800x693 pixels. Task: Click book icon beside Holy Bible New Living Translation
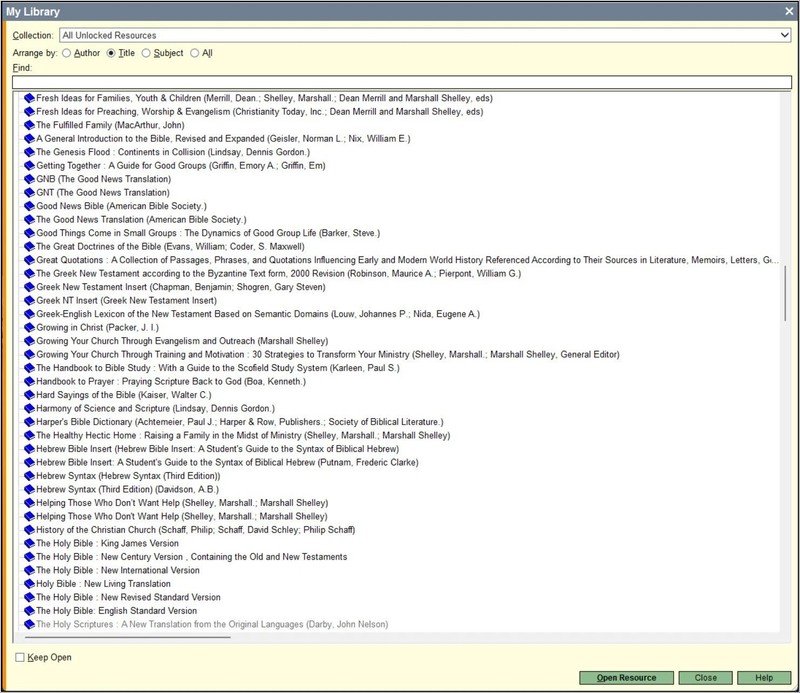click(x=29, y=584)
